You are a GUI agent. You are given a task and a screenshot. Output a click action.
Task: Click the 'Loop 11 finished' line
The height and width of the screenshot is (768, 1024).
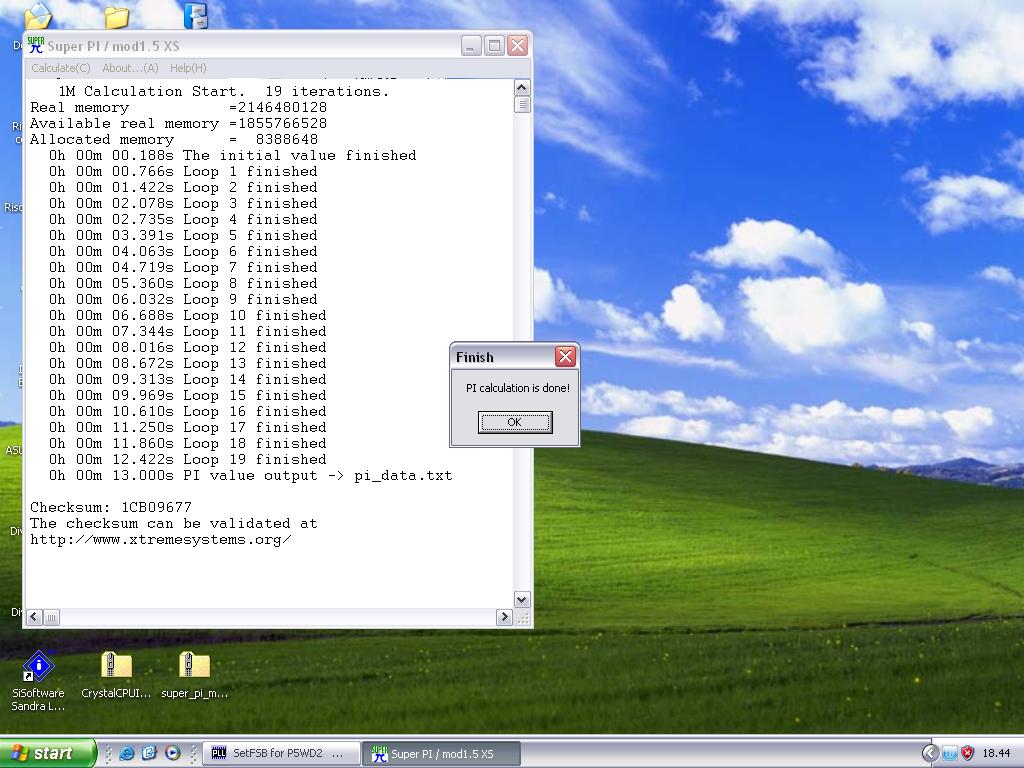(187, 332)
